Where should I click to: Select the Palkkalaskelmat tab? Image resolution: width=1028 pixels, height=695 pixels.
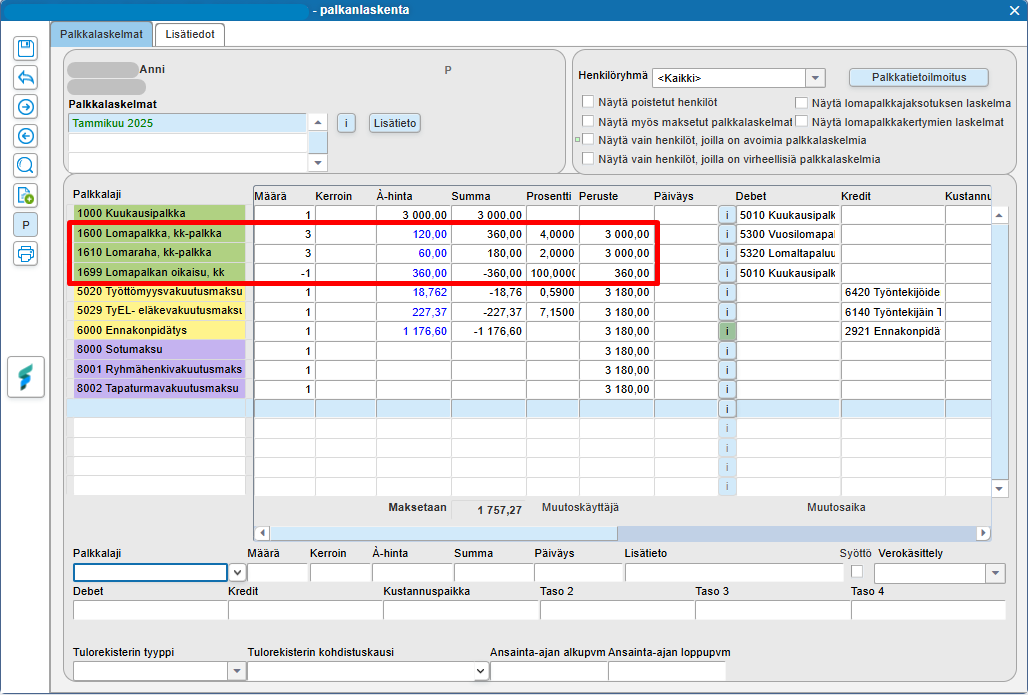click(101, 34)
